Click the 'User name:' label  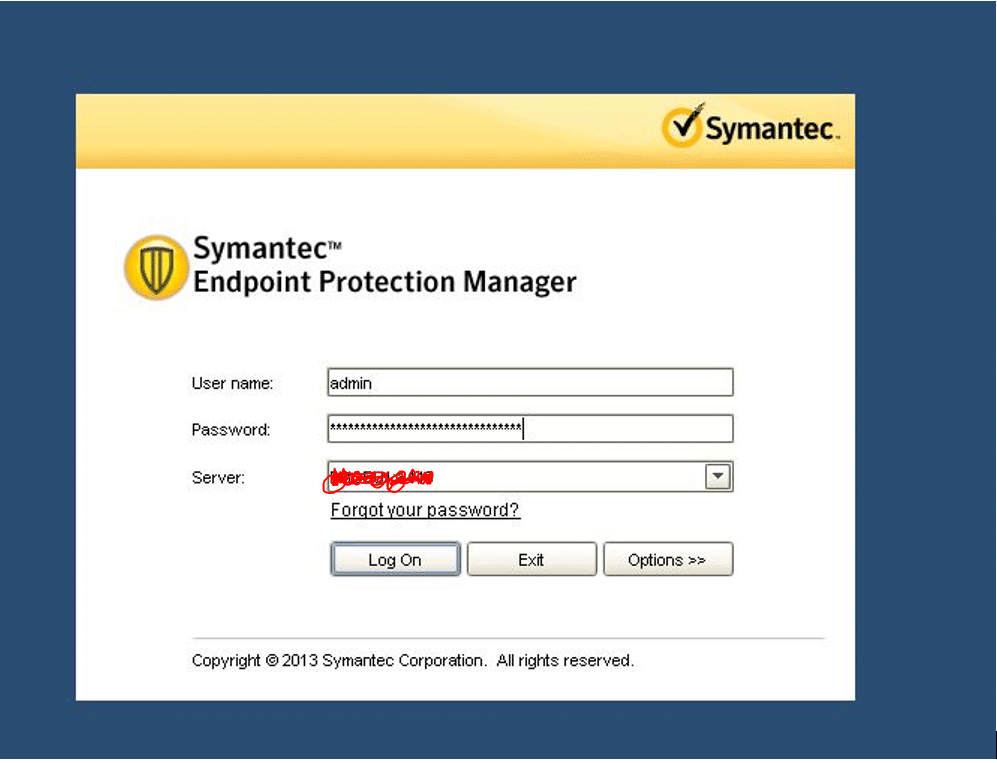(x=232, y=383)
